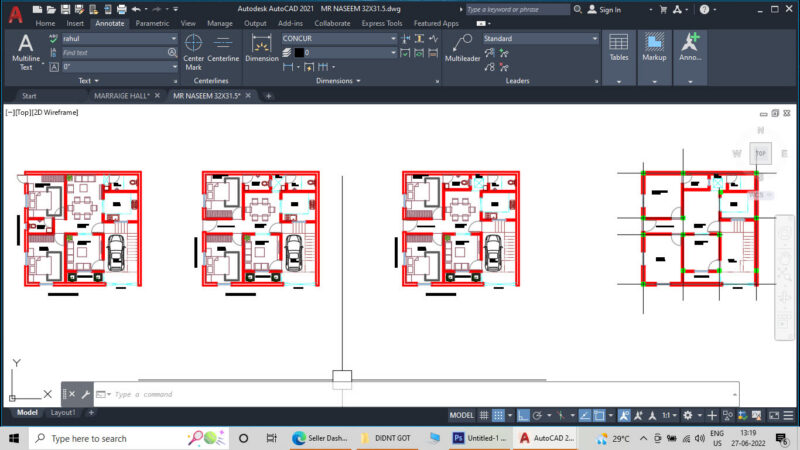This screenshot has height=450, width=800.
Task: Select the Centerline tool
Action: (223, 48)
